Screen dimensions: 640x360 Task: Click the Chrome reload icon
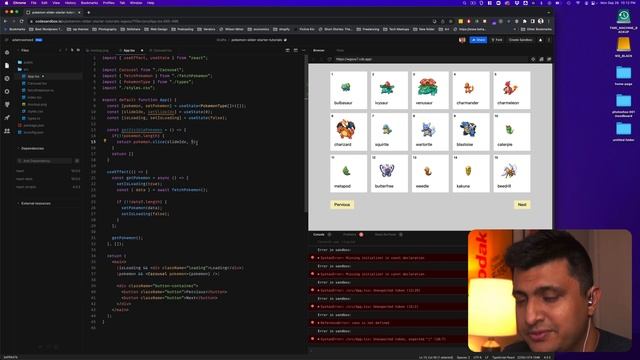[x=22, y=21]
